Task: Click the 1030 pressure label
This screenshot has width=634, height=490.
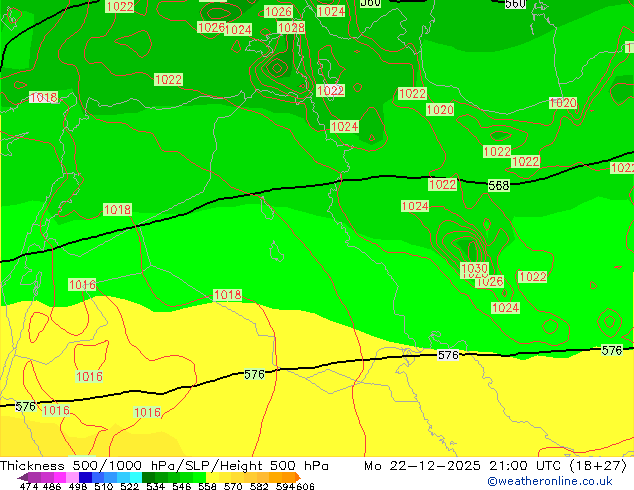Action: [x=474, y=268]
